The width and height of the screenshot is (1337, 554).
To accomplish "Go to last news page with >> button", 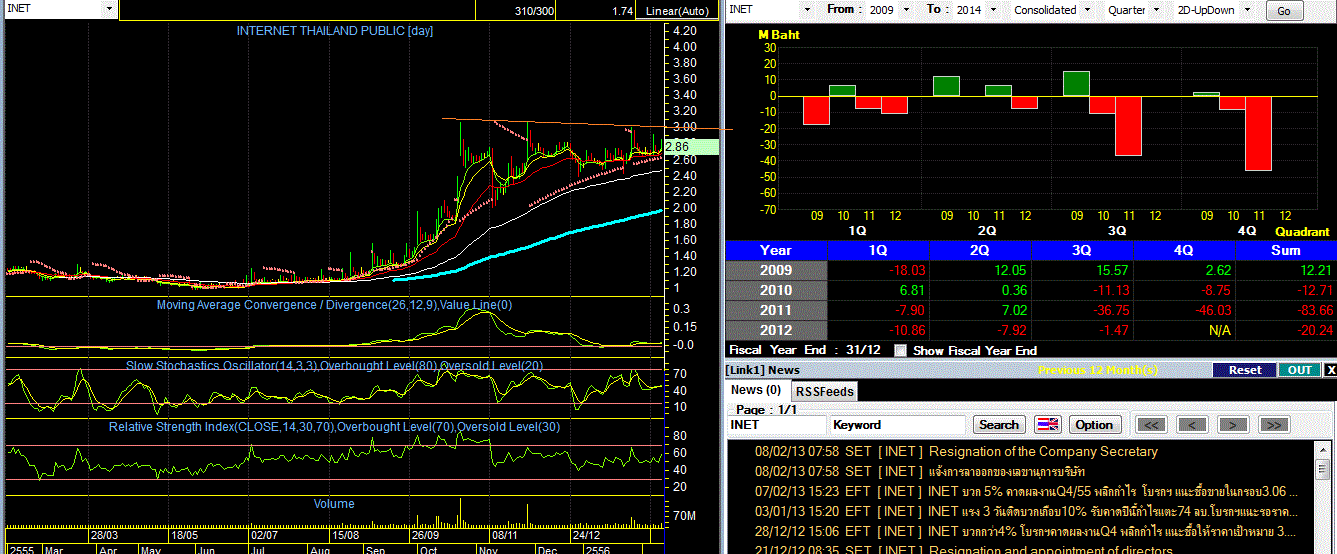I will tap(1273, 425).
